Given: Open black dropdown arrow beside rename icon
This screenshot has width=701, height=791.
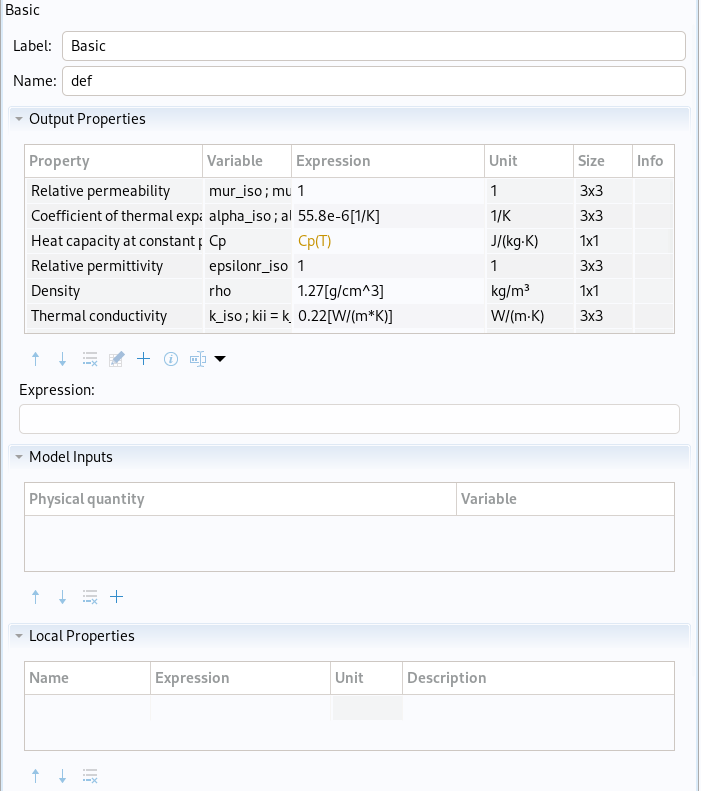Looking at the screenshot, I should pyautogui.click(x=220, y=359).
